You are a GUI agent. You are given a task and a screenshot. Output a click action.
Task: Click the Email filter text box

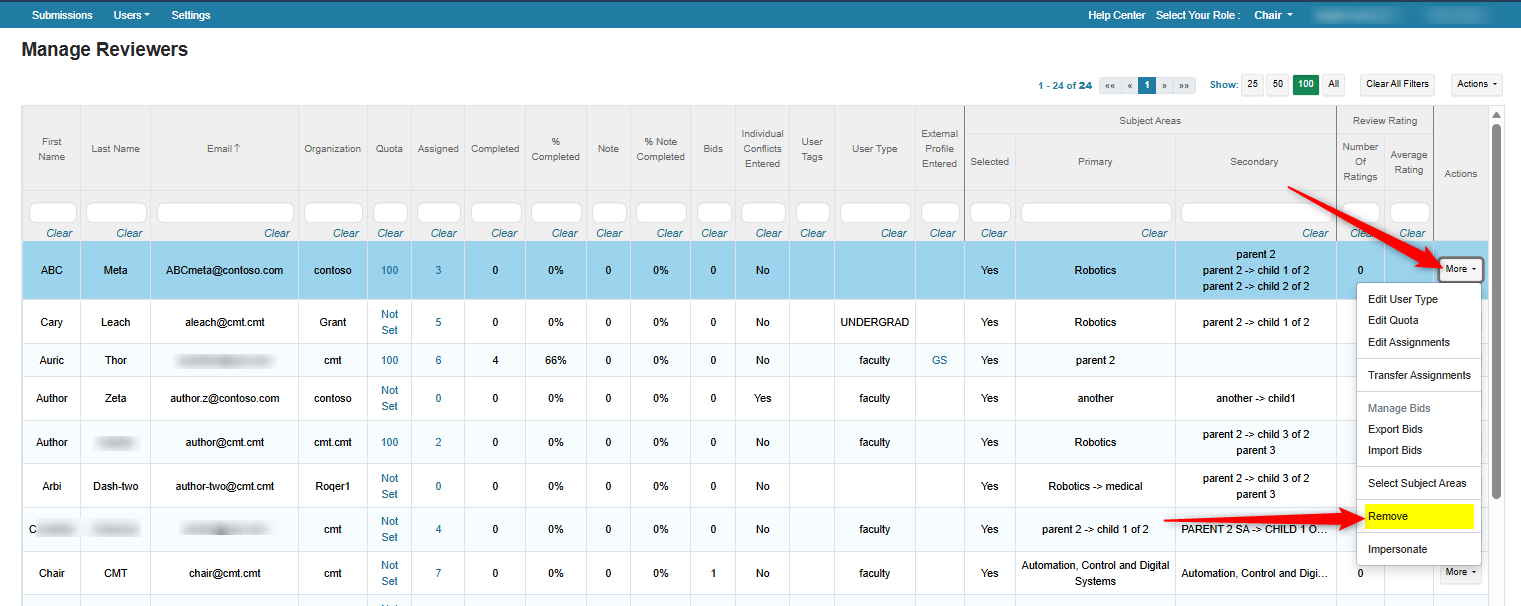point(224,213)
